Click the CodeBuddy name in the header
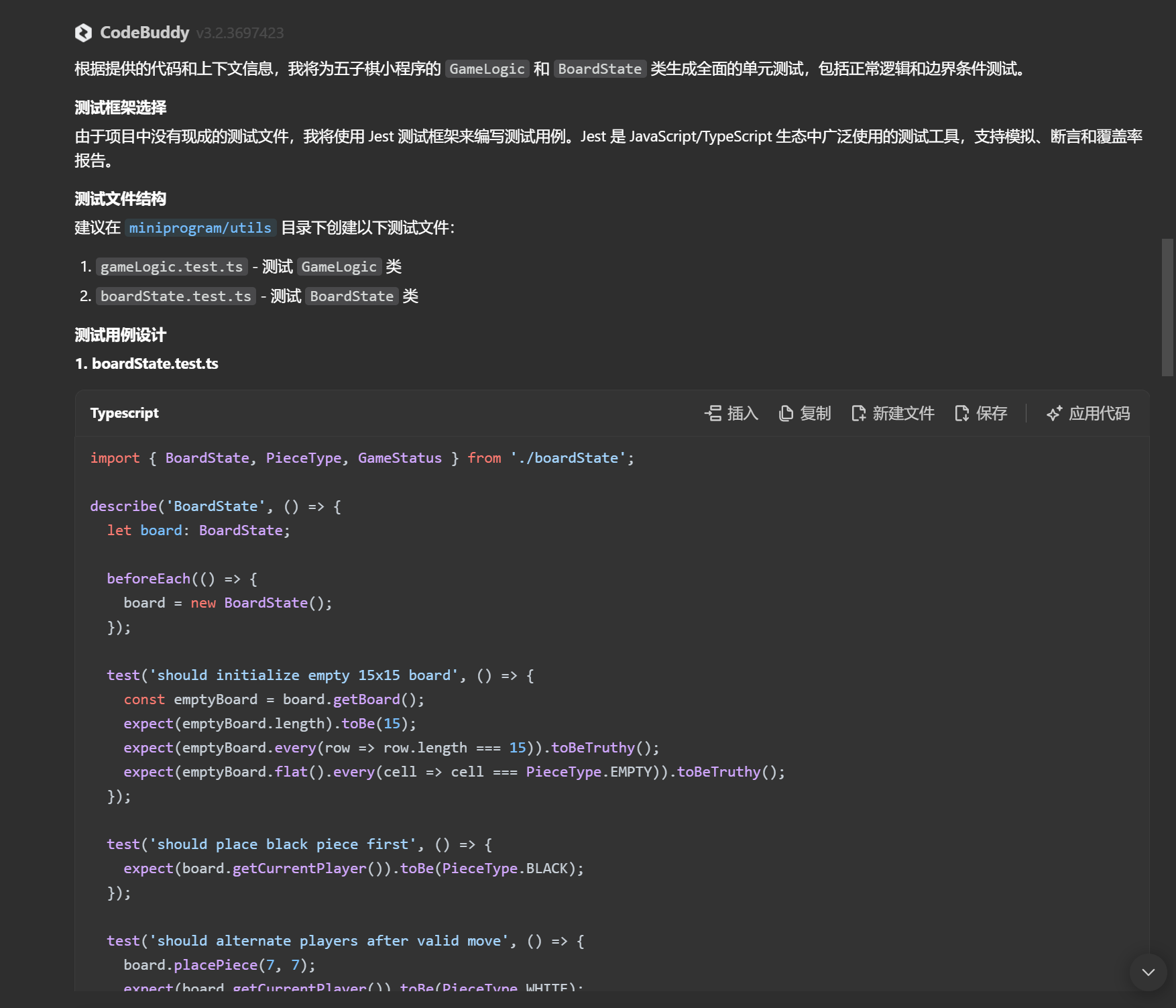Viewport: 1176px width, 1008px height. click(x=144, y=33)
